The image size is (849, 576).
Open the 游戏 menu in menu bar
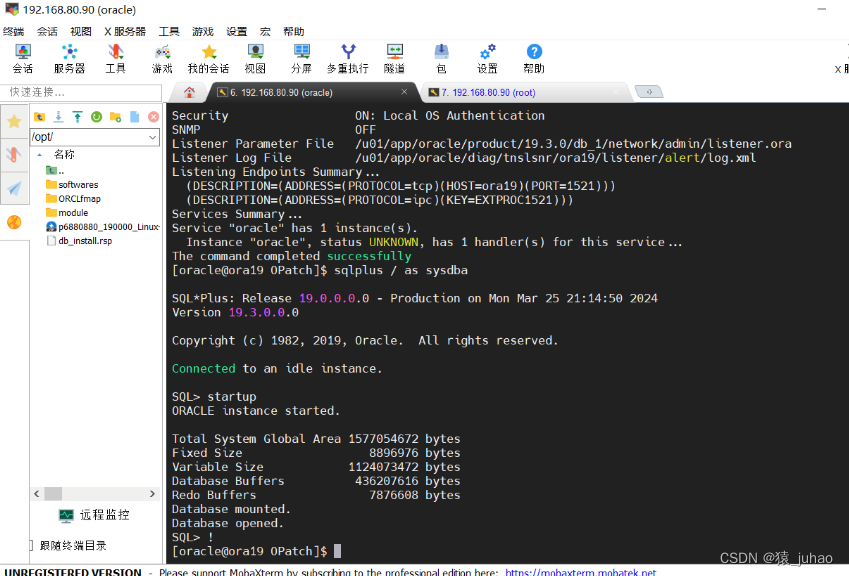point(203,31)
